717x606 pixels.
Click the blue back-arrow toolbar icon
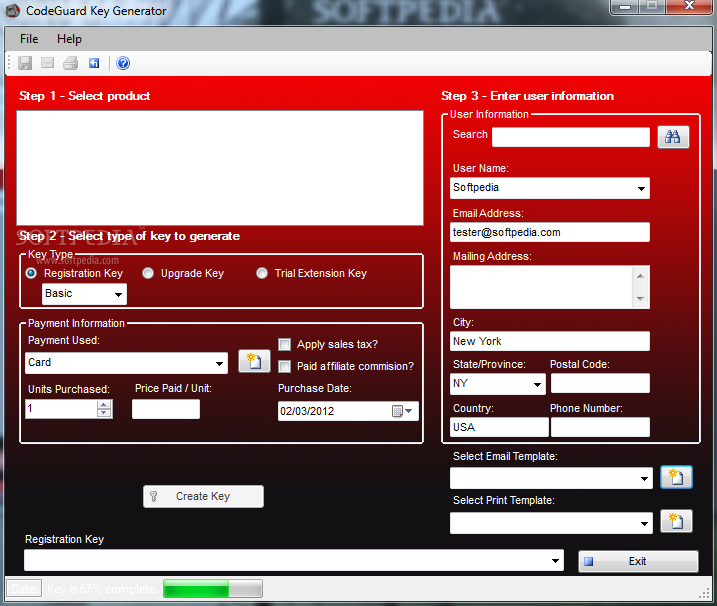pos(94,63)
